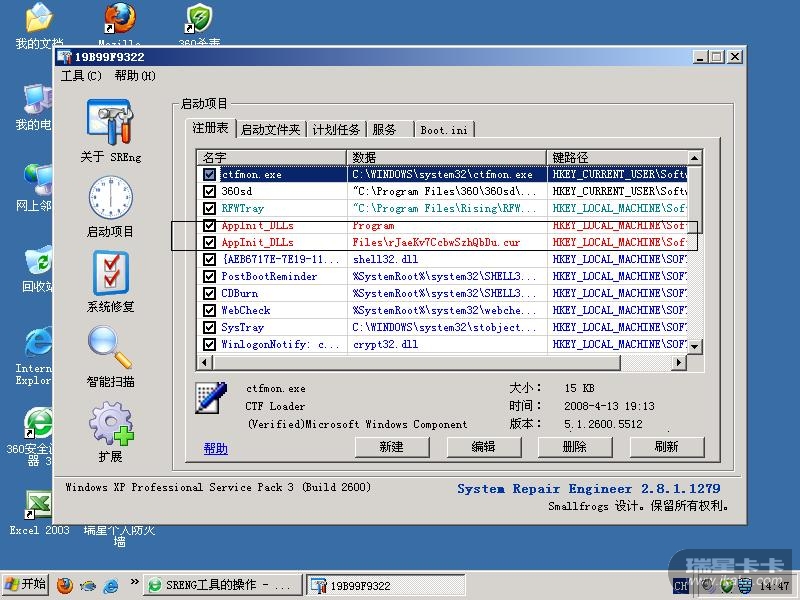The image size is (800, 600).
Task: Open the 工具(C) menu
Action: (81, 76)
